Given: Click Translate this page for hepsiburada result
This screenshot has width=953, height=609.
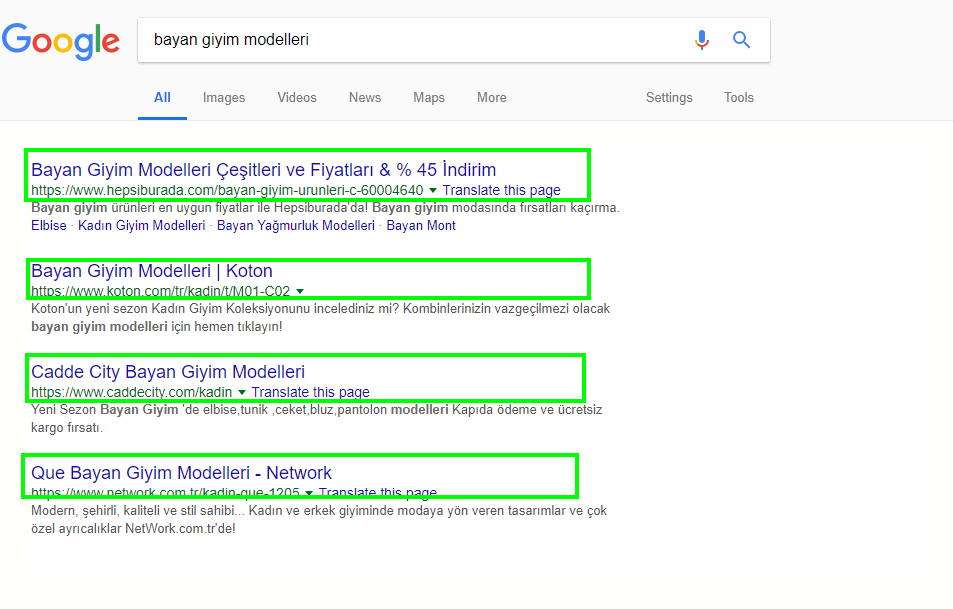Looking at the screenshot, I should (501, 190).
